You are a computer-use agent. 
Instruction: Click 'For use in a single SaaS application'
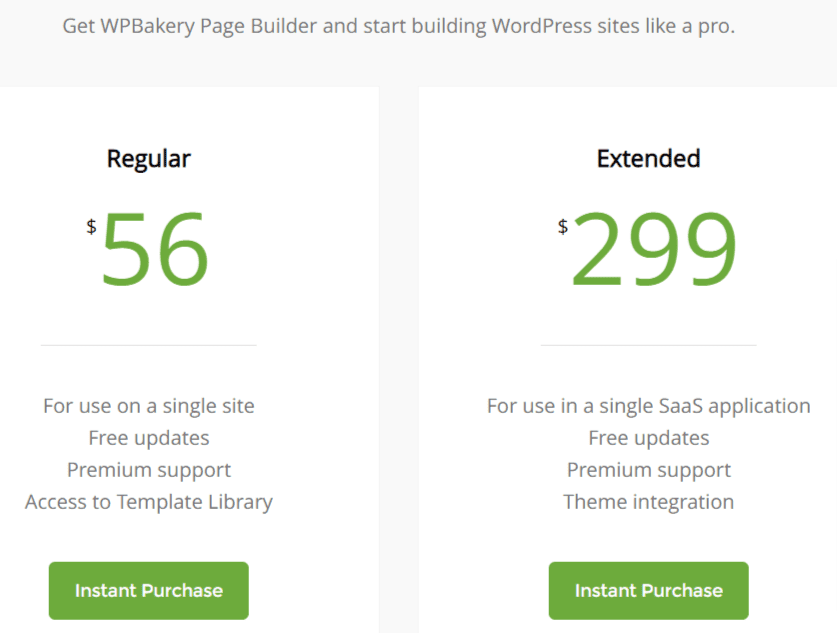pos(649,406)
